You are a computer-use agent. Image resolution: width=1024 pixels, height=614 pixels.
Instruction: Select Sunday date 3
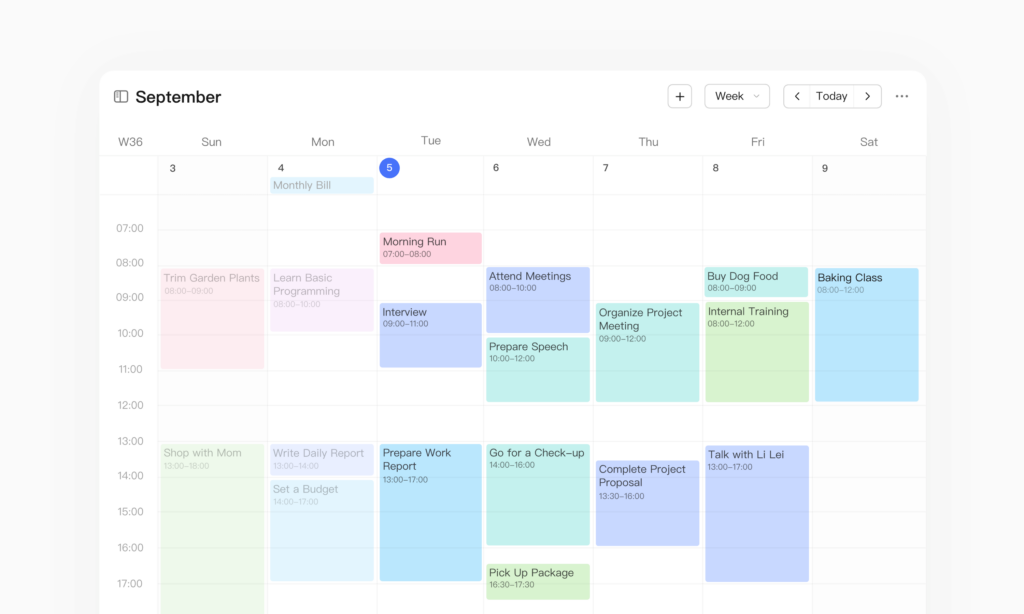point(172,169)
